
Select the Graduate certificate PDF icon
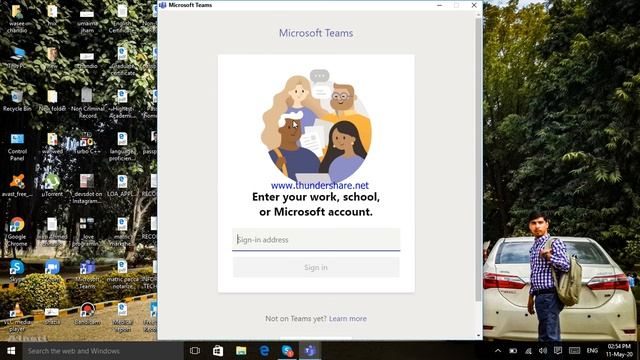pos(122,61)
